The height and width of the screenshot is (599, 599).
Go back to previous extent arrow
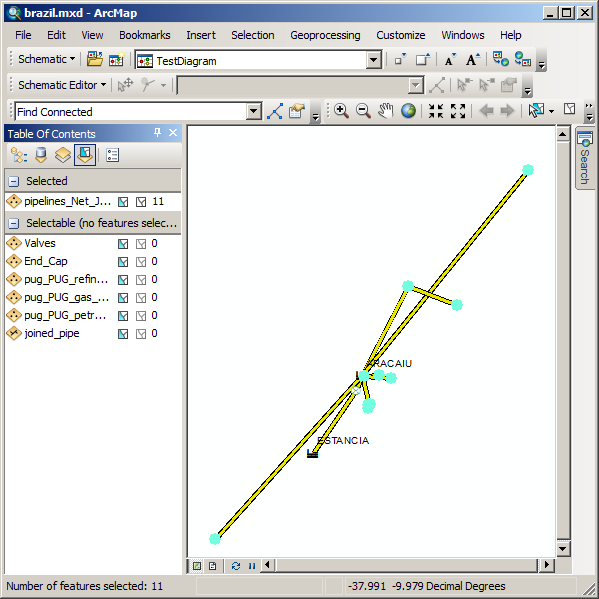pyautogui.click(x=486, y=111)
